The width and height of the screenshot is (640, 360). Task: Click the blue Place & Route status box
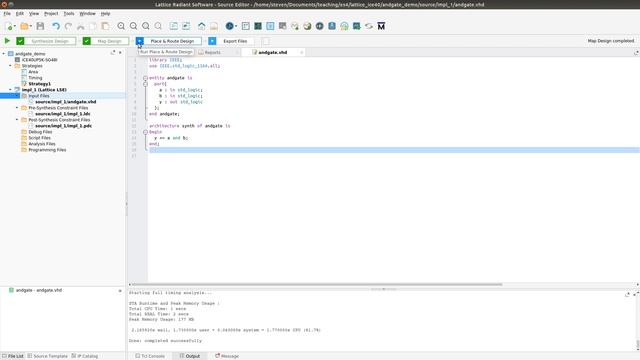(x=140, y=41)
